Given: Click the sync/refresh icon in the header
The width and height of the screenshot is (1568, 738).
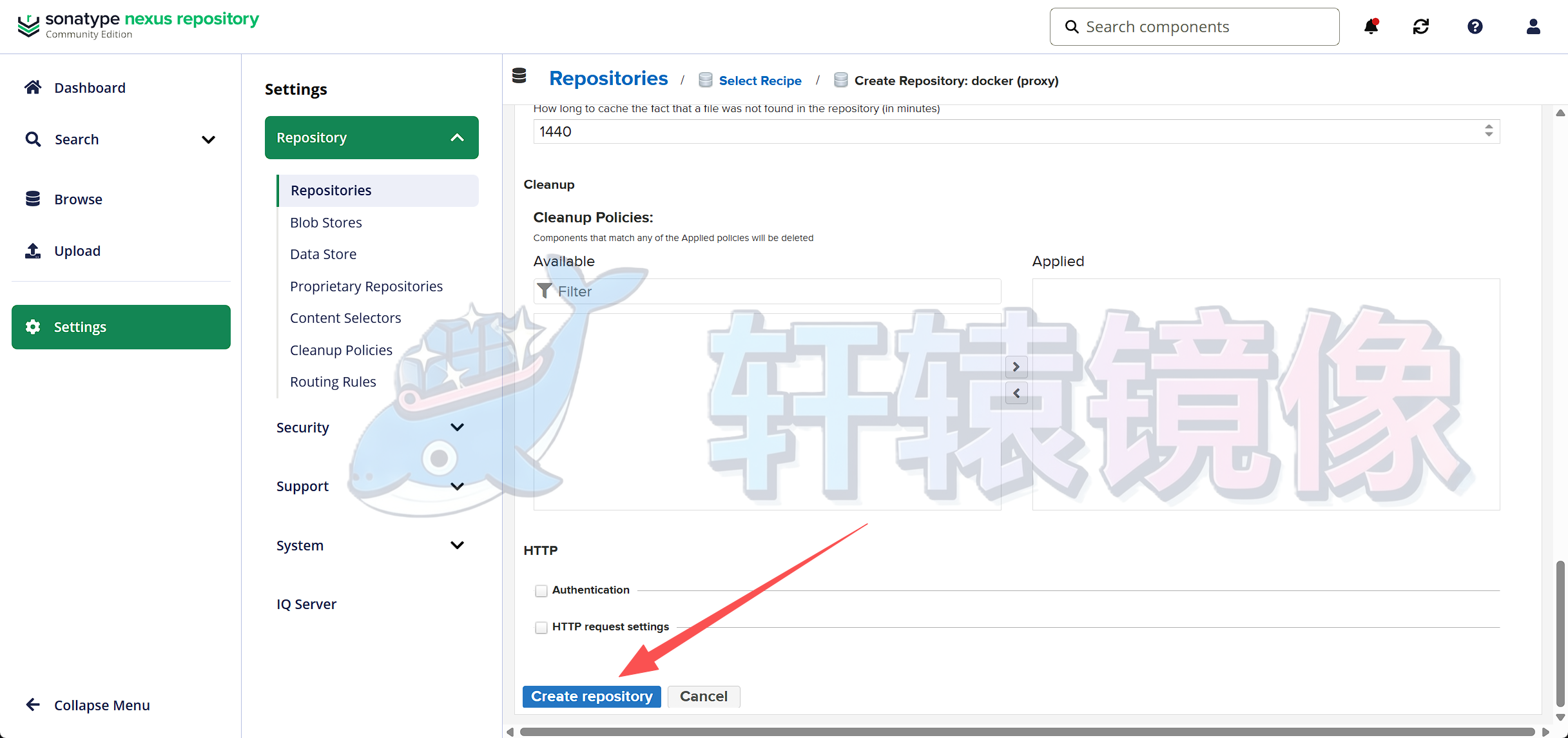Looking at the screenshot, I should (x=1420, y=26).
